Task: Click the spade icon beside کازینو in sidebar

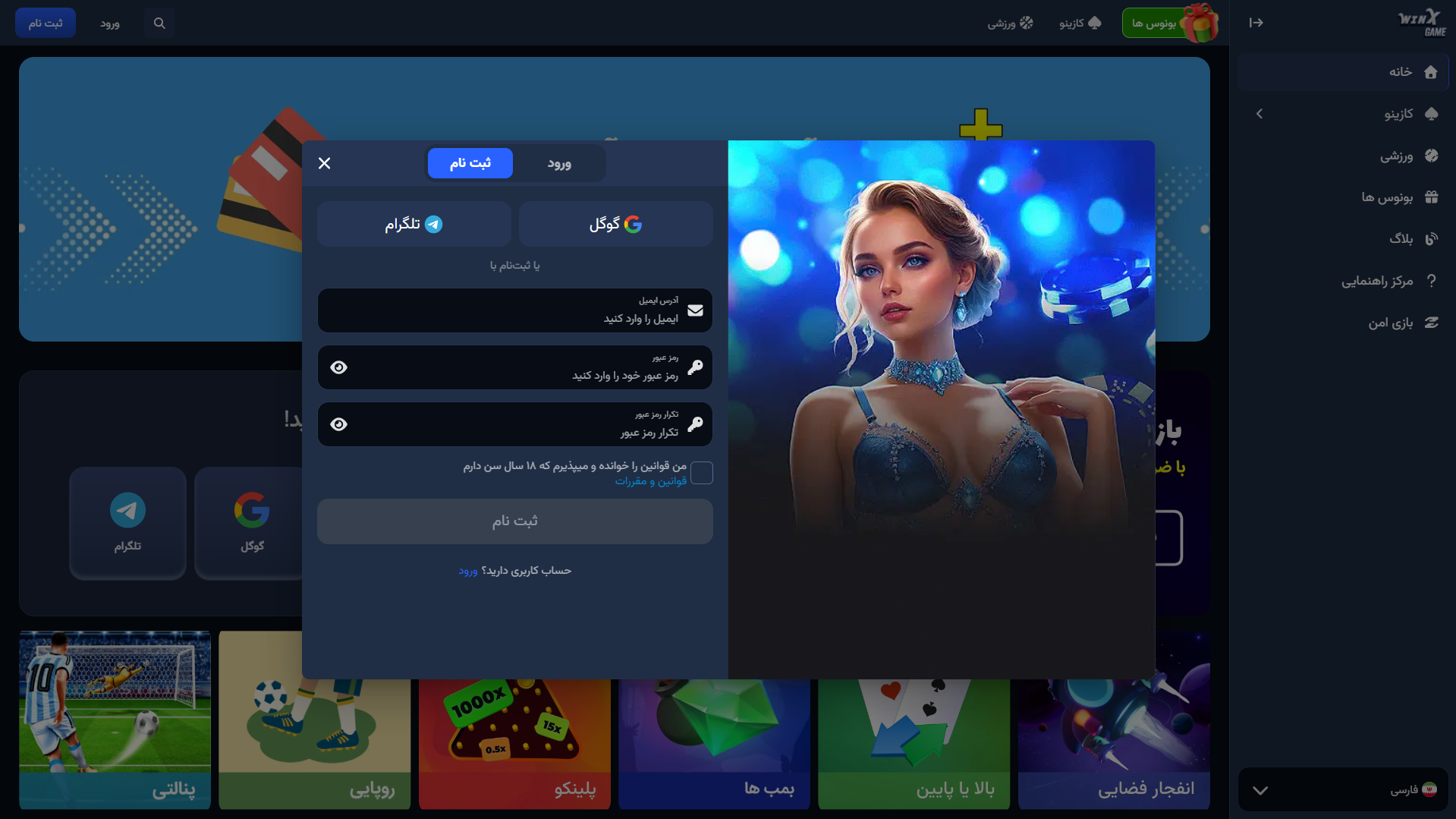Action: point(1431,114)
